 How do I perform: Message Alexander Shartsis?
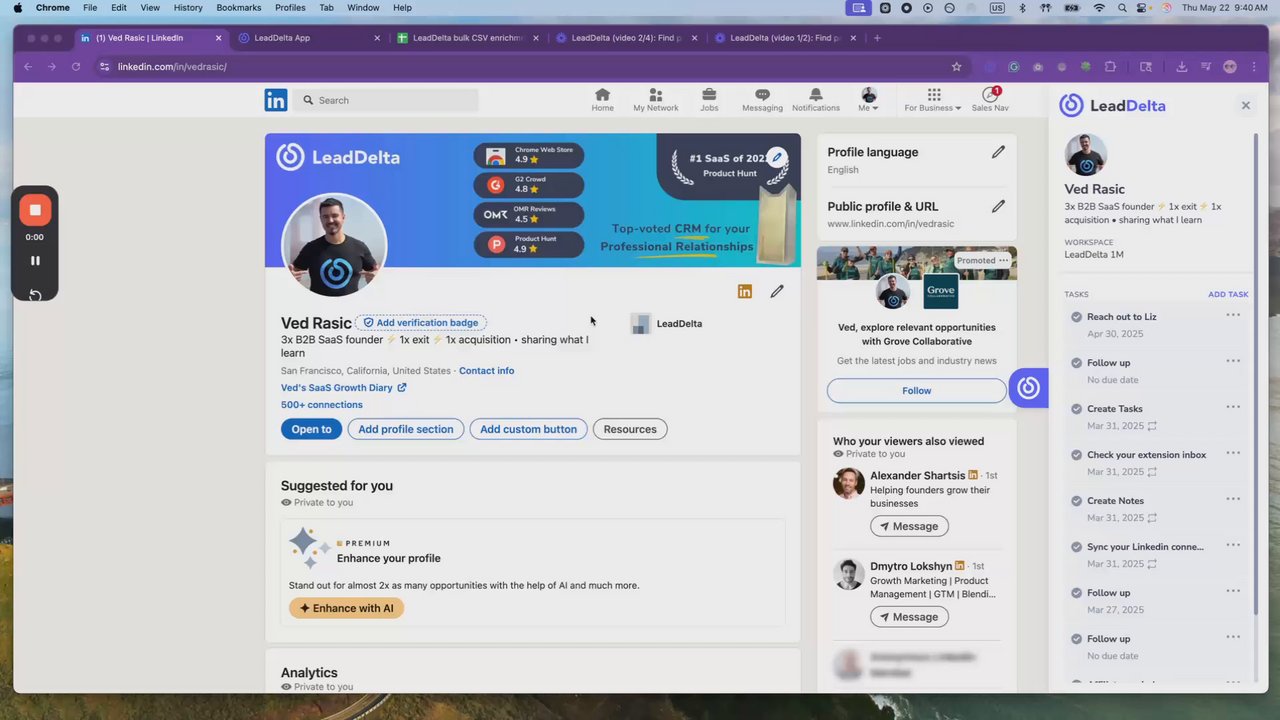pyautogui.click(x=909, y=526)
